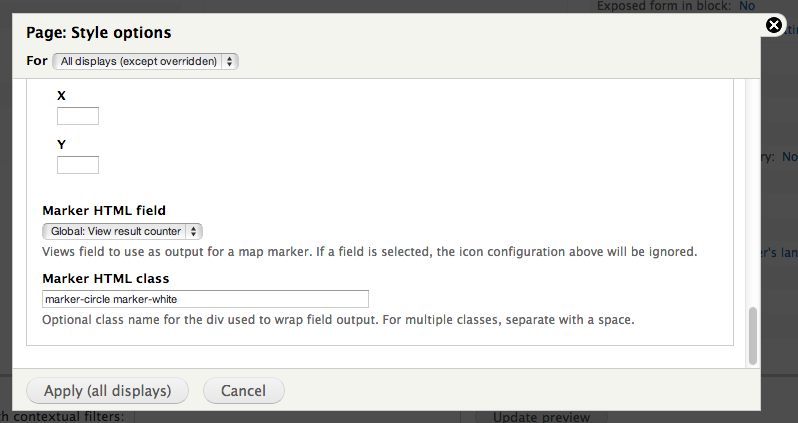
Task: Click the "Marker HTML field" label
Action: click(104, 210)
